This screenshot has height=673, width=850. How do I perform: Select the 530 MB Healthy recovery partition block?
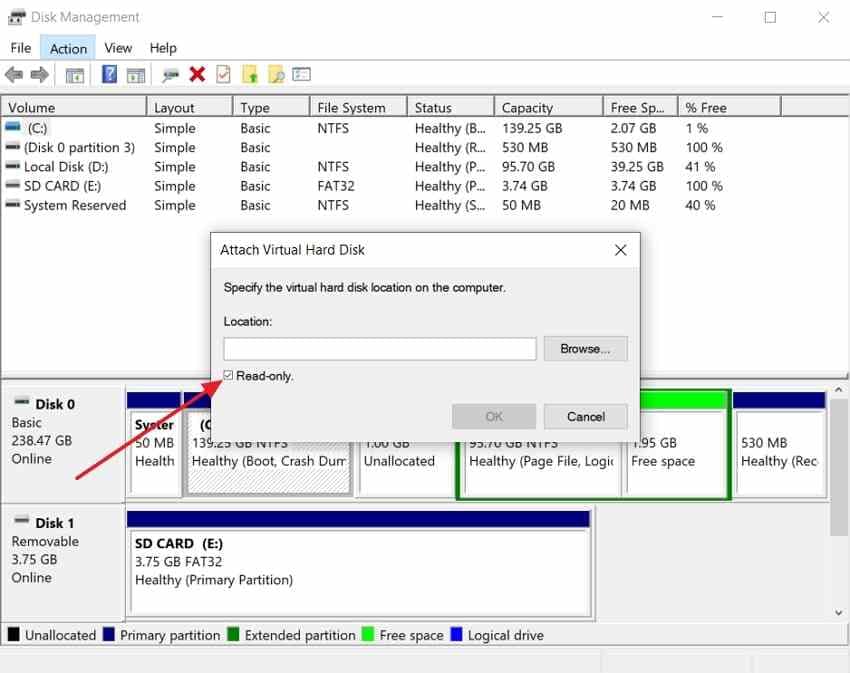[x=779, y=445]
